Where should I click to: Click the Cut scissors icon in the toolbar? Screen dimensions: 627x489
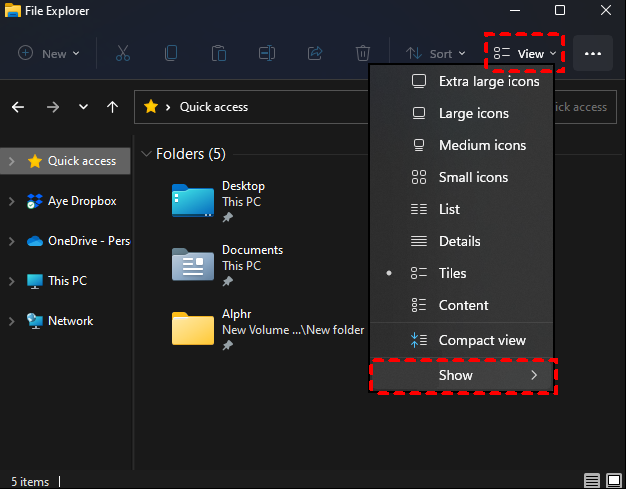coord(123,53)
